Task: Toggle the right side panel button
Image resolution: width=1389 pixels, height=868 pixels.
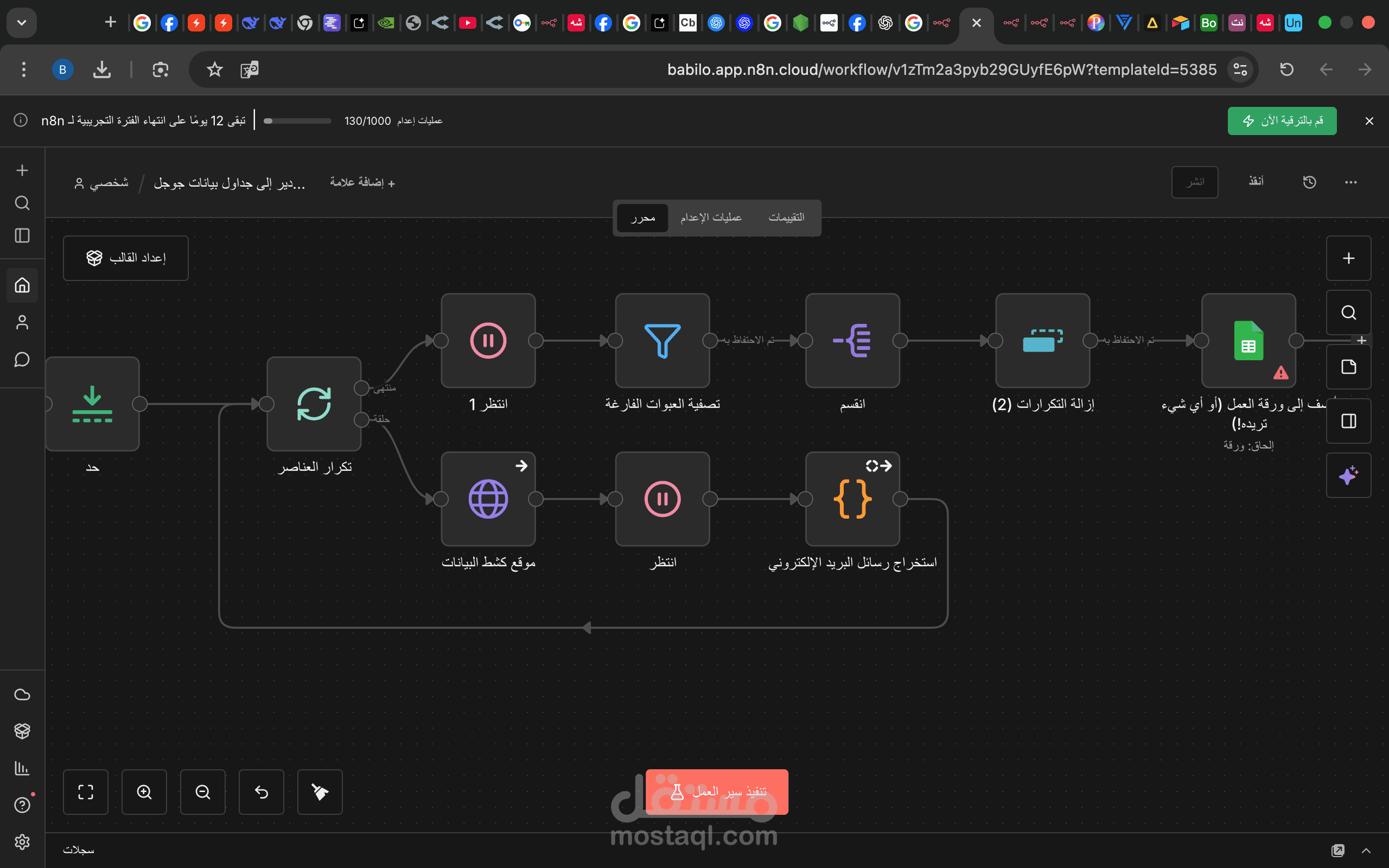Action: point(1348,422)
